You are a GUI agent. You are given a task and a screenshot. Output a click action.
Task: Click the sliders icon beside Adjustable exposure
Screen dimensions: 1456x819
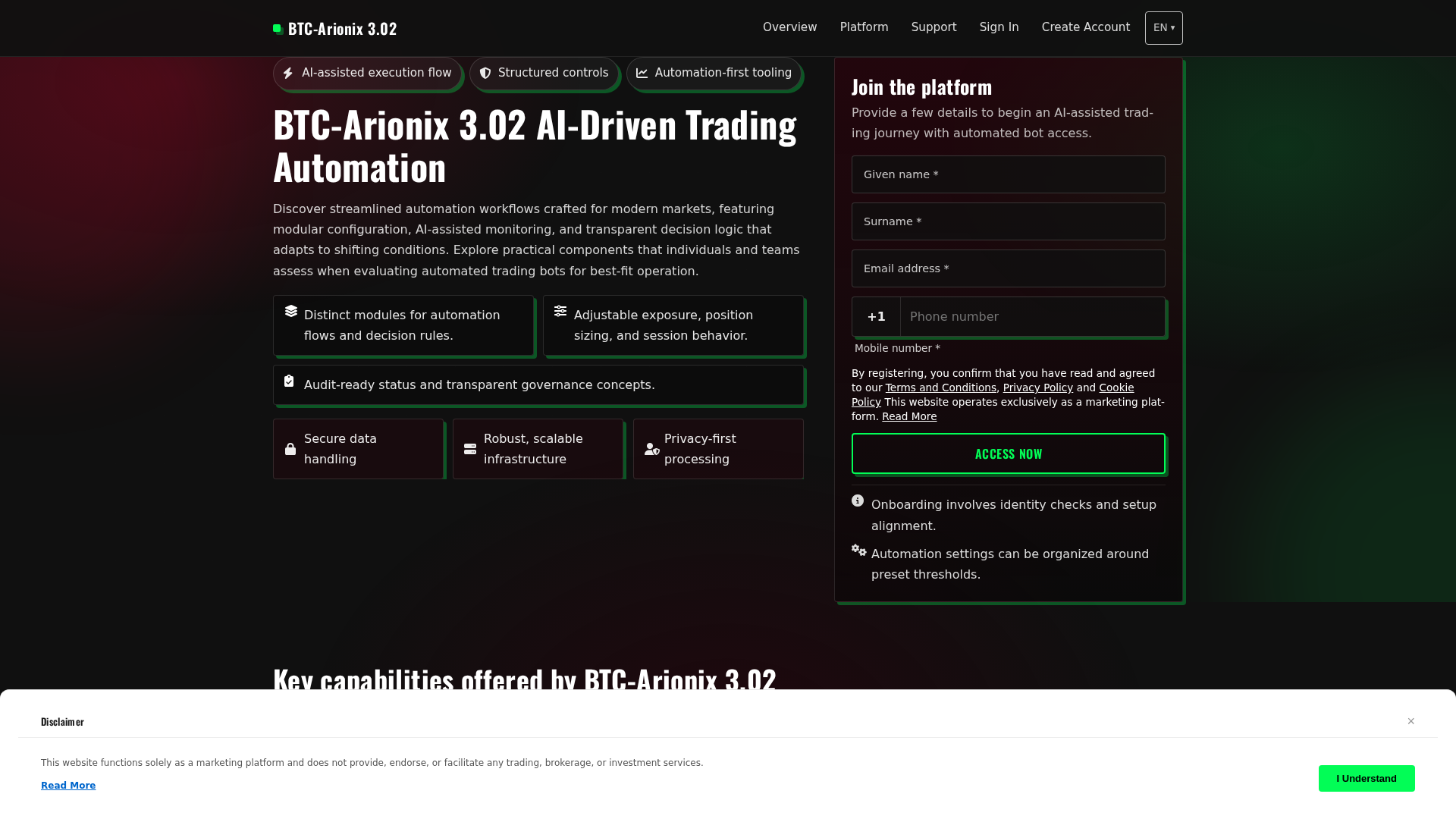[x=560, y=311]
